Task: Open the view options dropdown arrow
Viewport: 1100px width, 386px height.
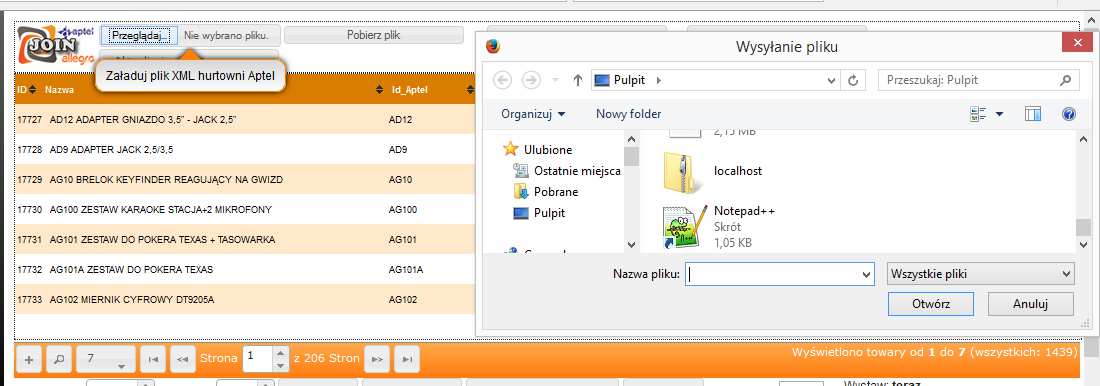Action: (x=1000, y=114)
